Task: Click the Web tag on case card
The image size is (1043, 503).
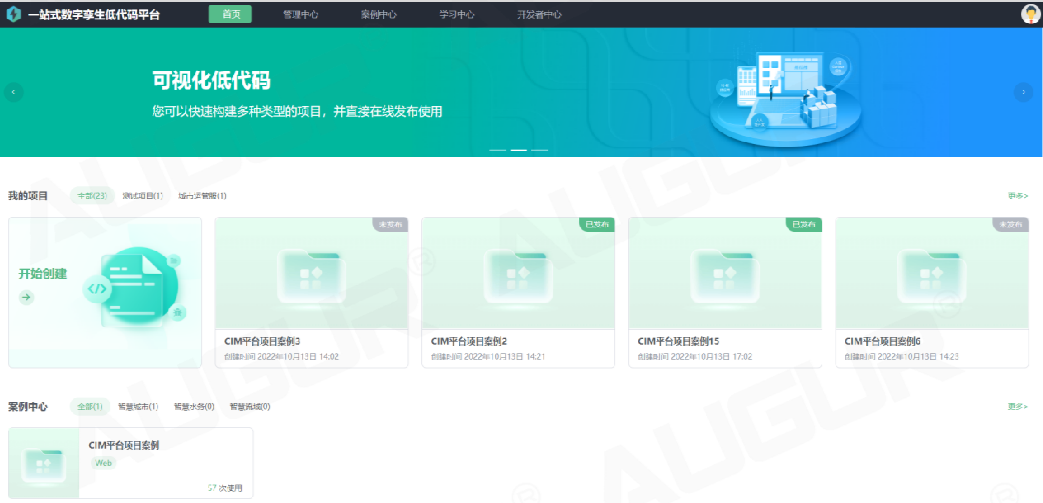Action: pos(103,463)
